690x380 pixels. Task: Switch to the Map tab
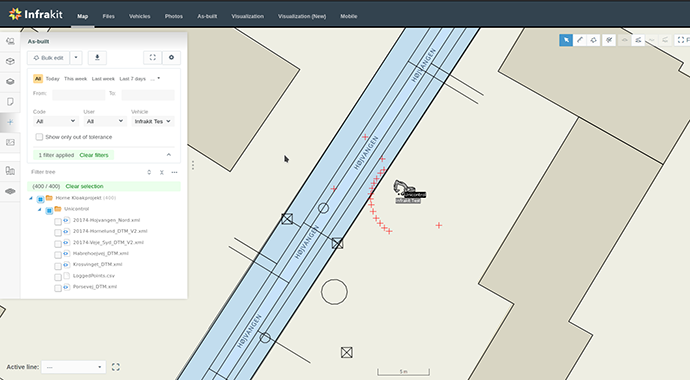83,16
